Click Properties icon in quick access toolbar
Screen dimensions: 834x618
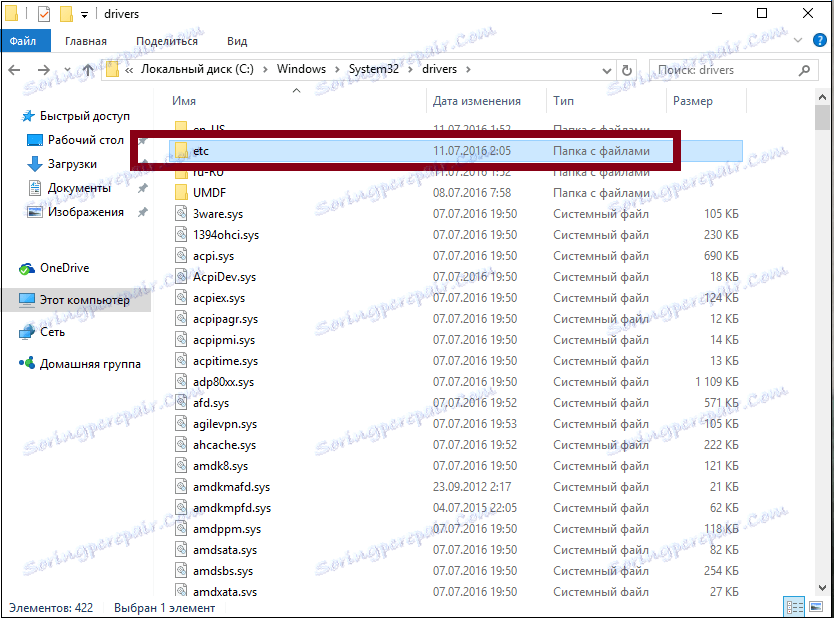click(x=44, y=14)
